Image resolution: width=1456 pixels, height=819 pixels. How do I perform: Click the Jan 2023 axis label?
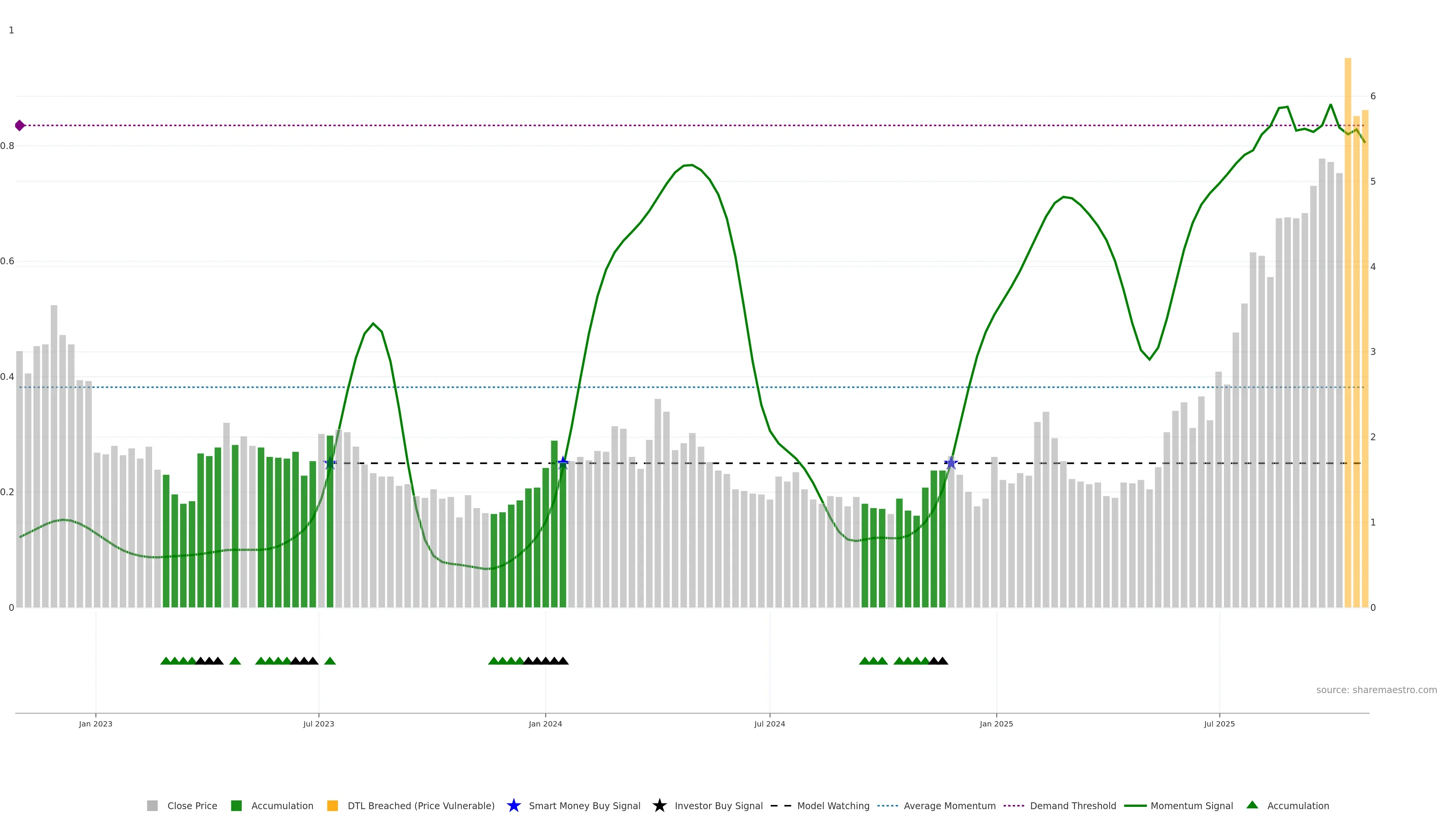coord(96,723)
